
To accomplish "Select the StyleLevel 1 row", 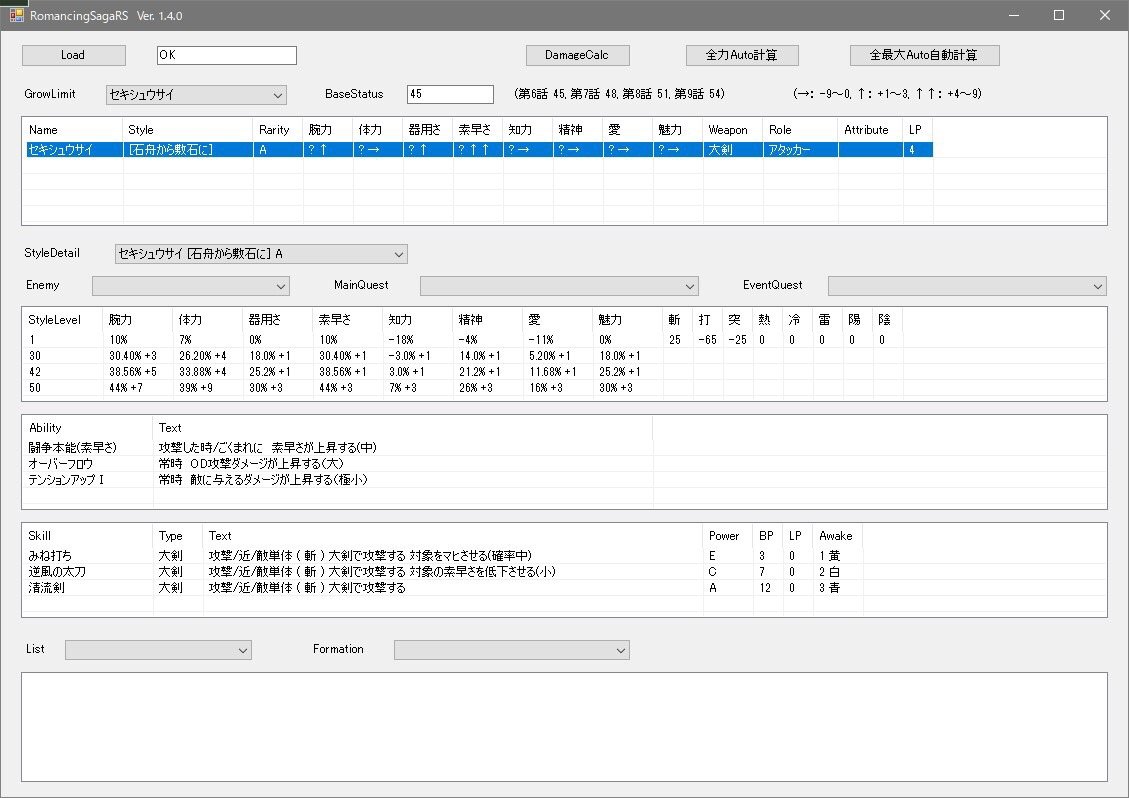I will click(464, 339).
